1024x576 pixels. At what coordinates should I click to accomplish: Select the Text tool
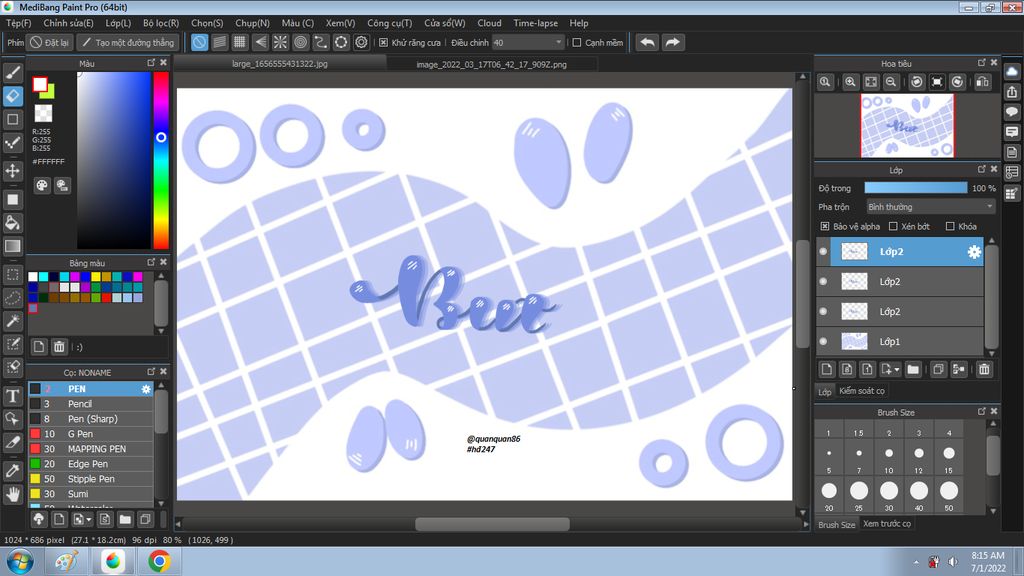point(13,396)
